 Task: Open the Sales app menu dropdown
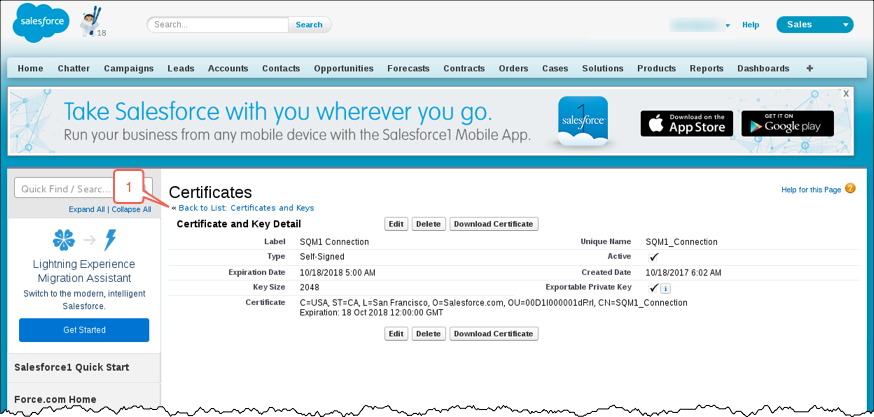tap(814, 25)
